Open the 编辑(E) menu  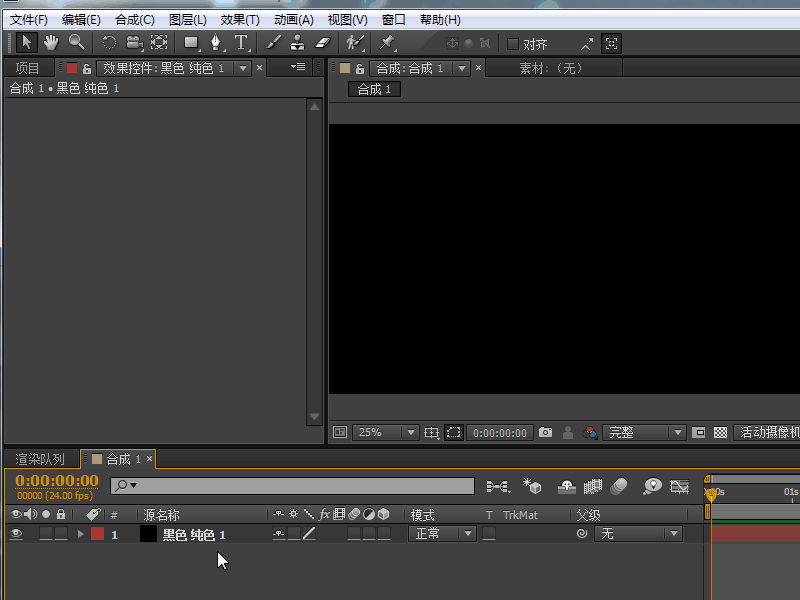(81, 20)
